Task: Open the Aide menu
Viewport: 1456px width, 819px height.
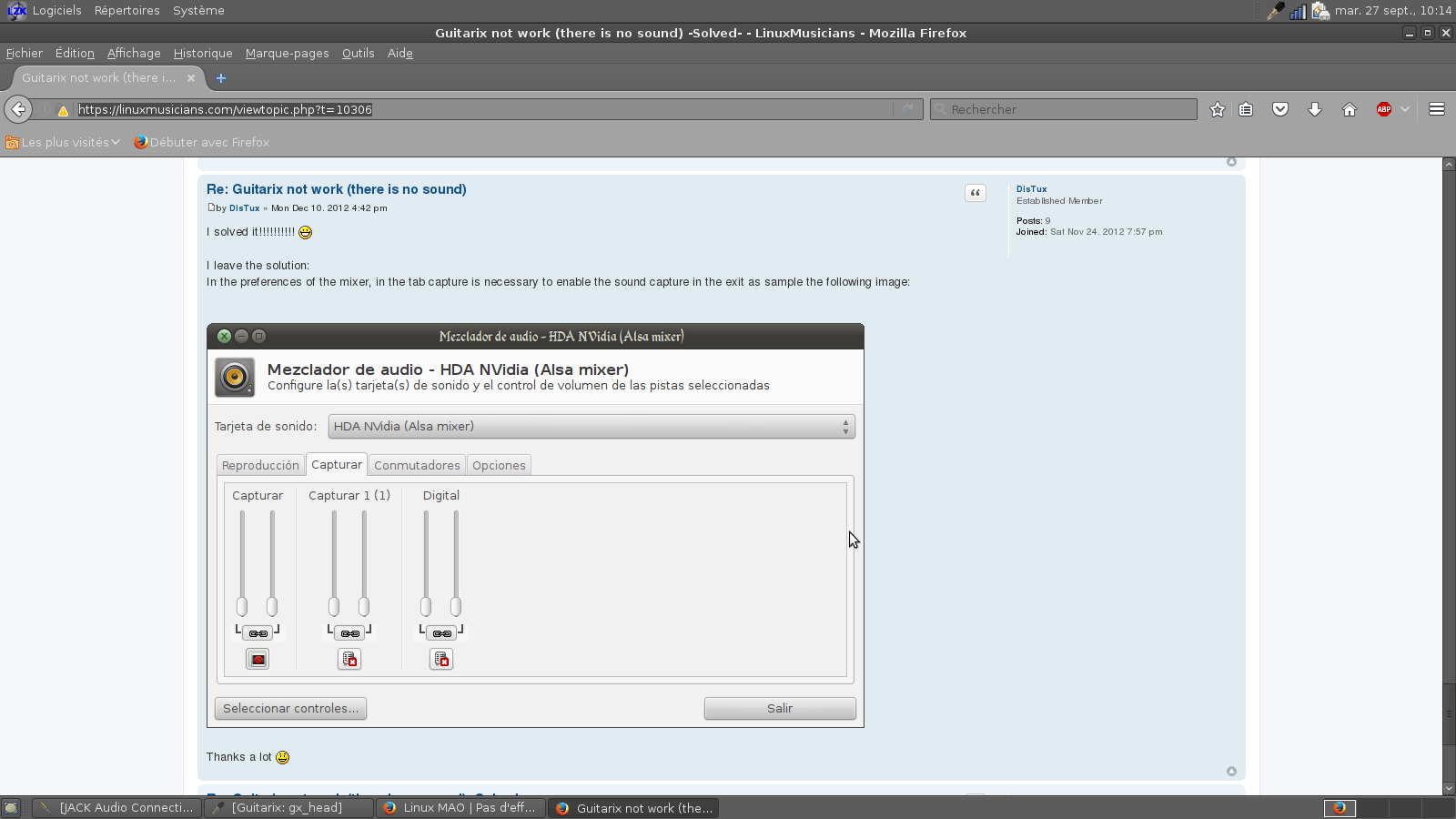Action: point(400,53)
